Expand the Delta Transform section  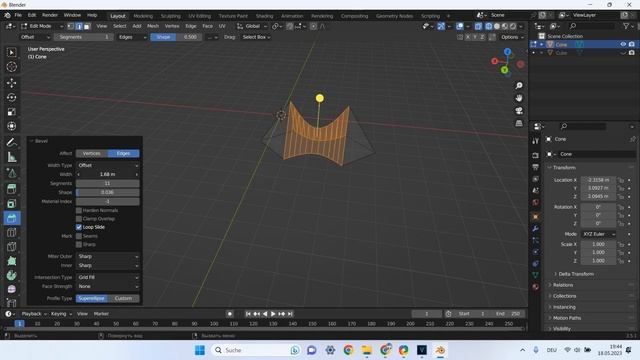tap(576, 274)
